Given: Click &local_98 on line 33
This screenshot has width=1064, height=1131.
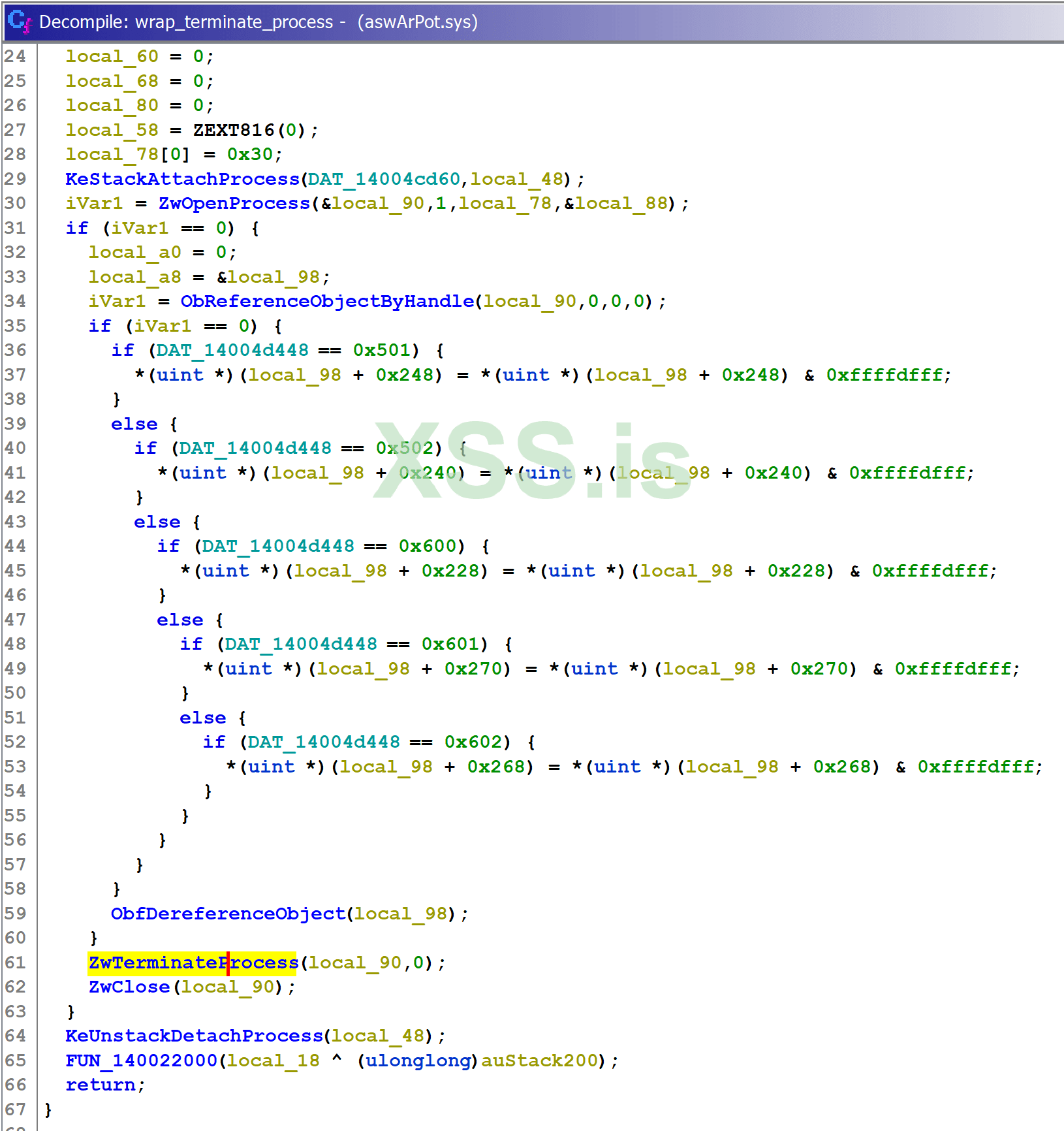Looking at the screenshot, I should pyautogui.click(x=268, y=277).
